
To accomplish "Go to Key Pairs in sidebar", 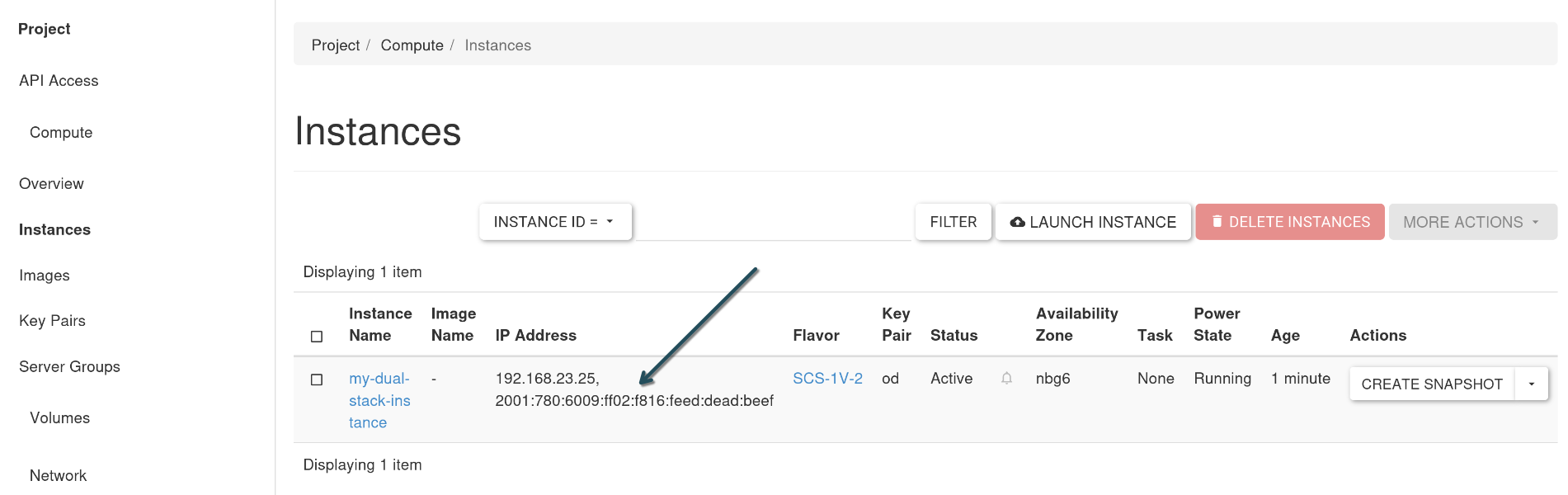I will (x=52, y=321).
